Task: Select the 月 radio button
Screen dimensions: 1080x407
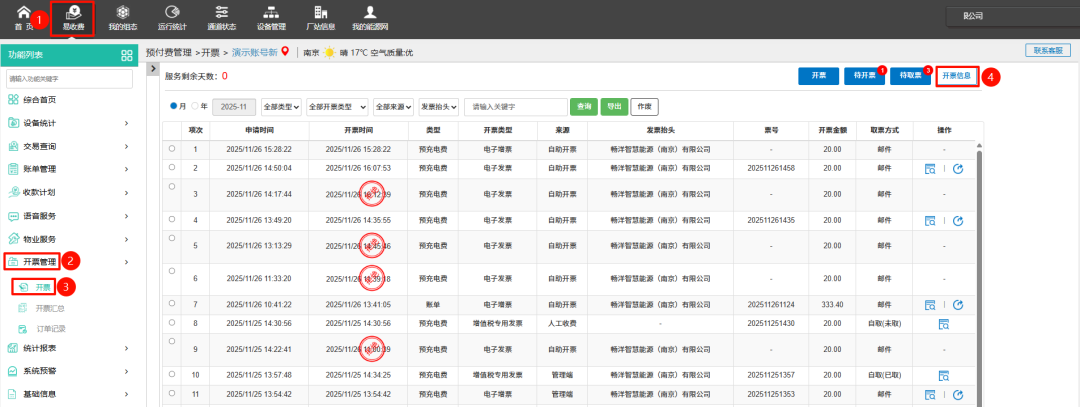Action: click(x=173, y=106)
